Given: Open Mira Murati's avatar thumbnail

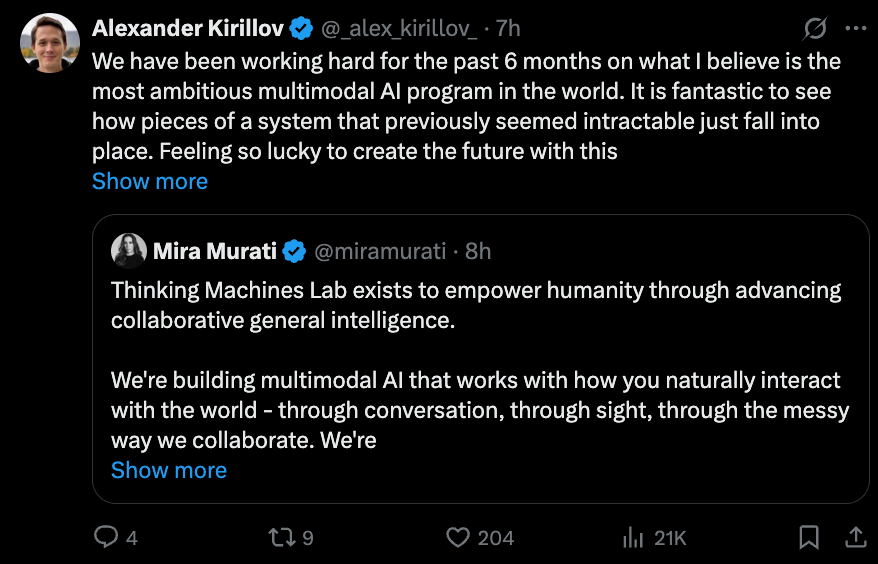Looking at the screenshot, I should 129,251.
